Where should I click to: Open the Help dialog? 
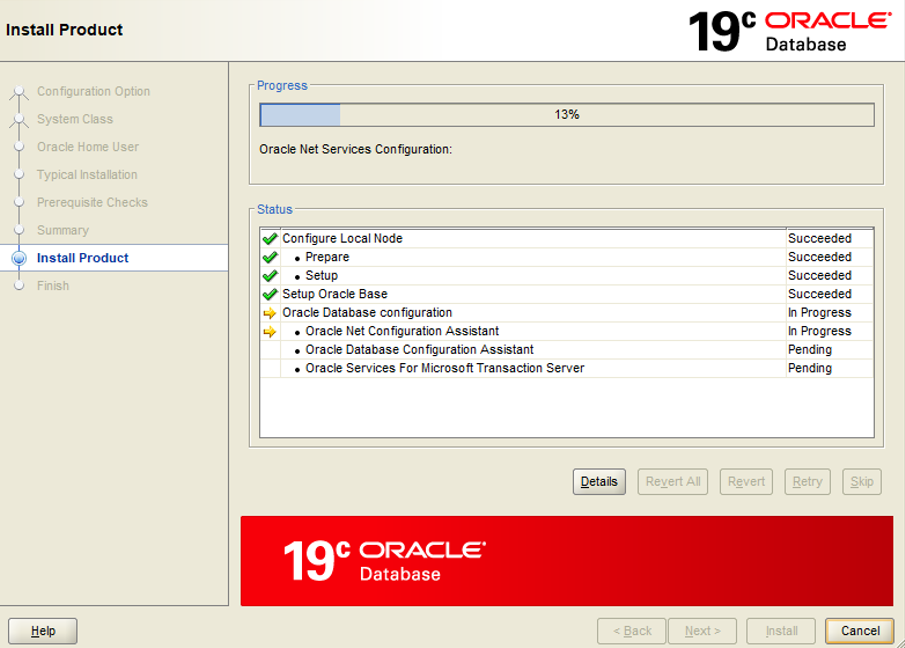tap(42, 630)
